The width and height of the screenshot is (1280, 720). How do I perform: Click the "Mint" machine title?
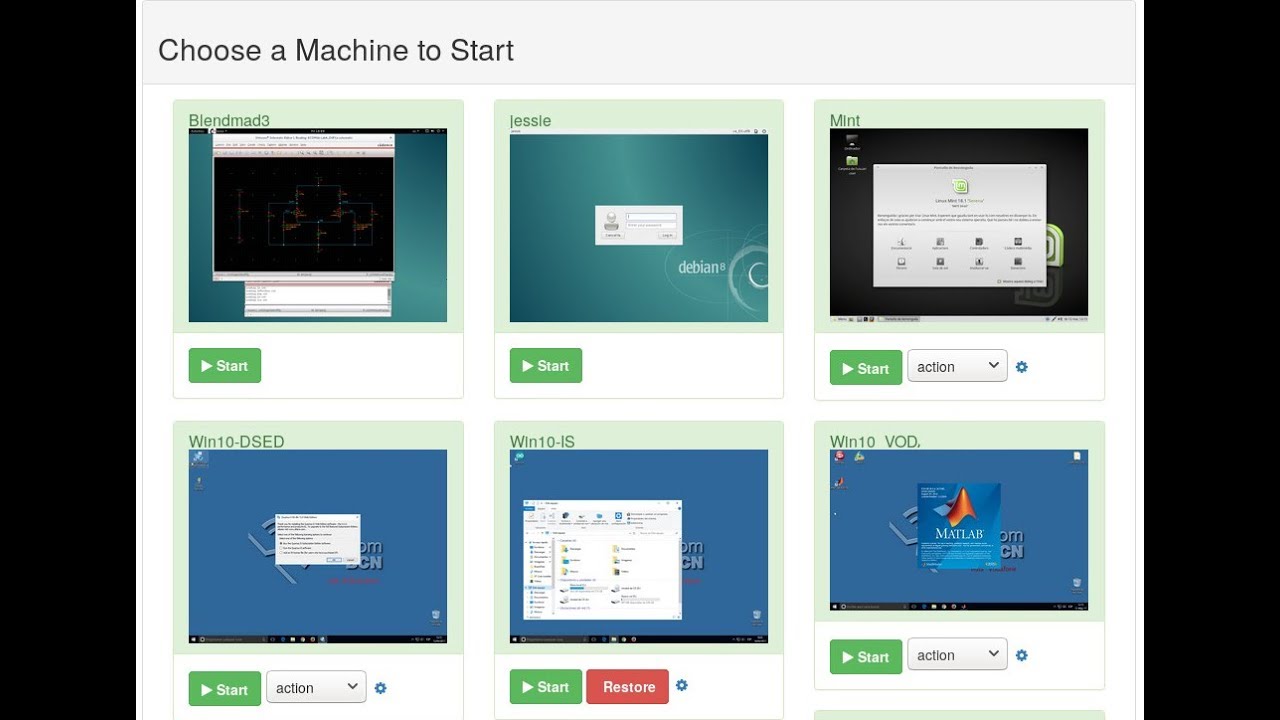tap(845, 121)
